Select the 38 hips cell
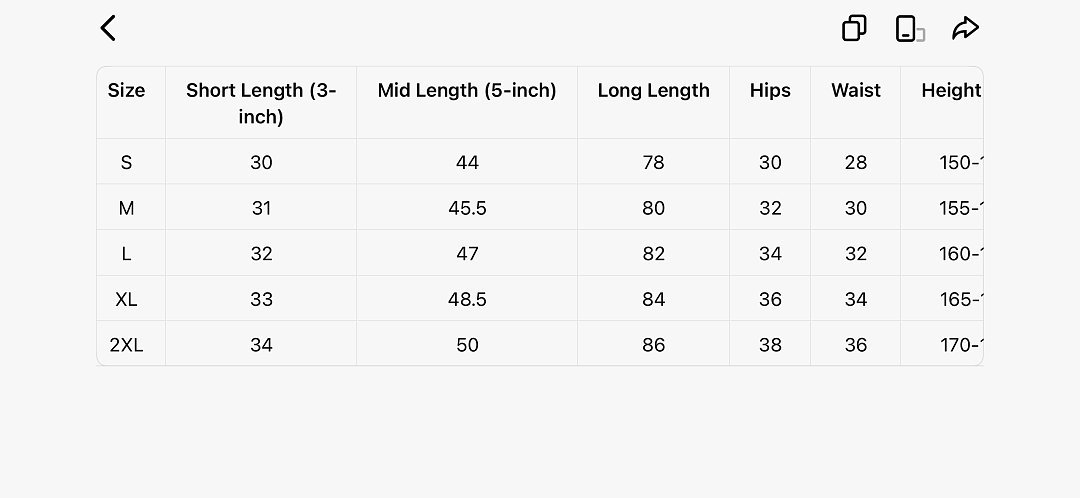The width and height of the screenshot is (1080, 498). [x=770, y=344]
